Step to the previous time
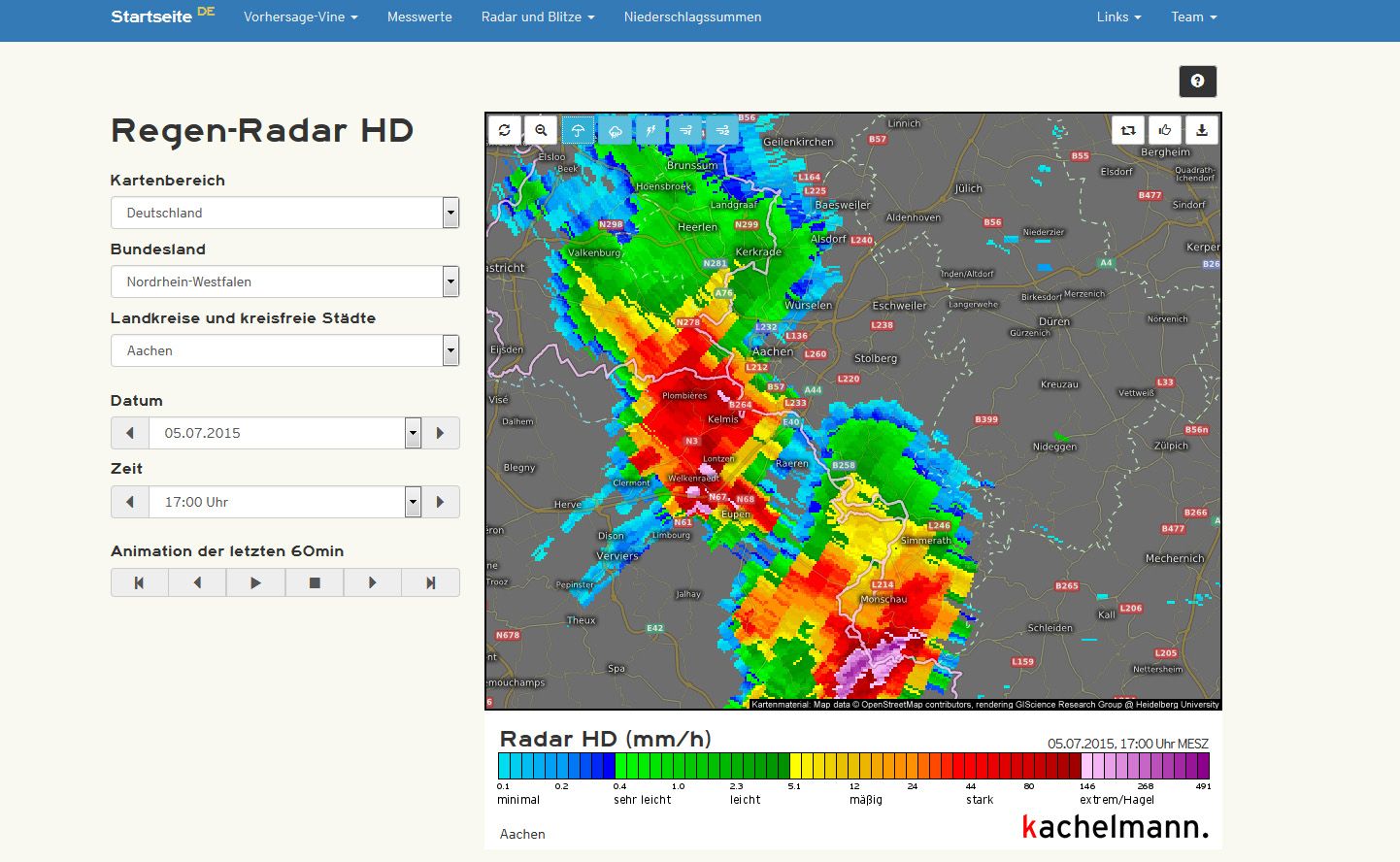 pyautogui.click(x=130, y=502)
